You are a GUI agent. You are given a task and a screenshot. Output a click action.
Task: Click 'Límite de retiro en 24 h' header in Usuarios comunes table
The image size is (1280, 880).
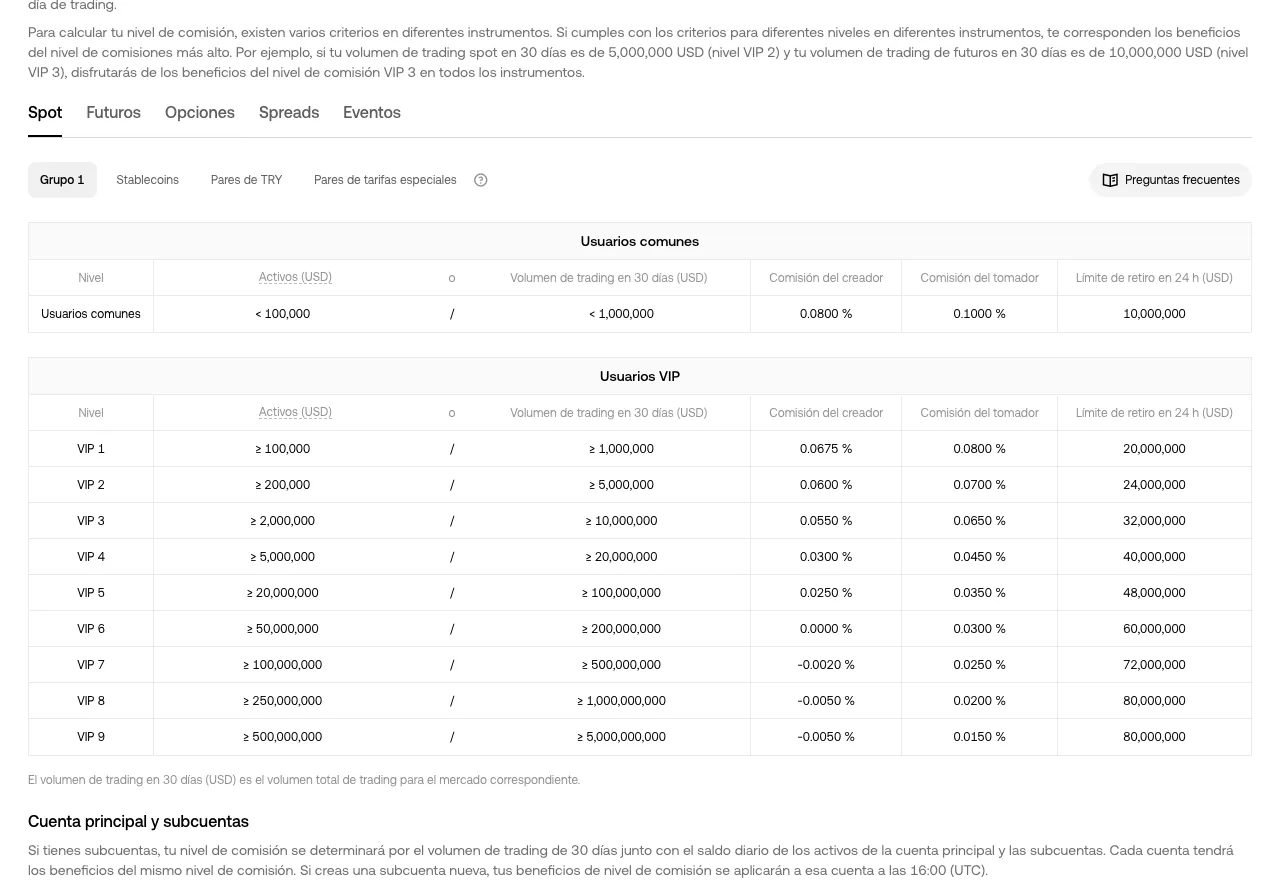pyautogui.click(x=1154, y=278)
